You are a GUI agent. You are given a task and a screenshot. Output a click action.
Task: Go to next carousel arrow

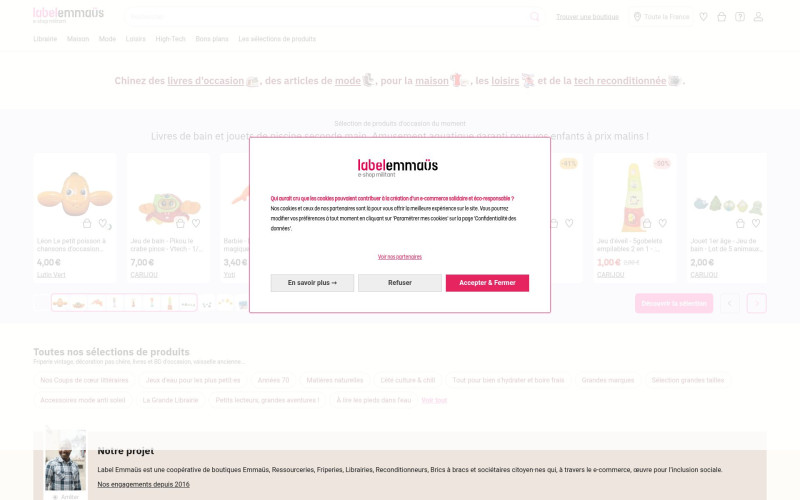[757, 303]
